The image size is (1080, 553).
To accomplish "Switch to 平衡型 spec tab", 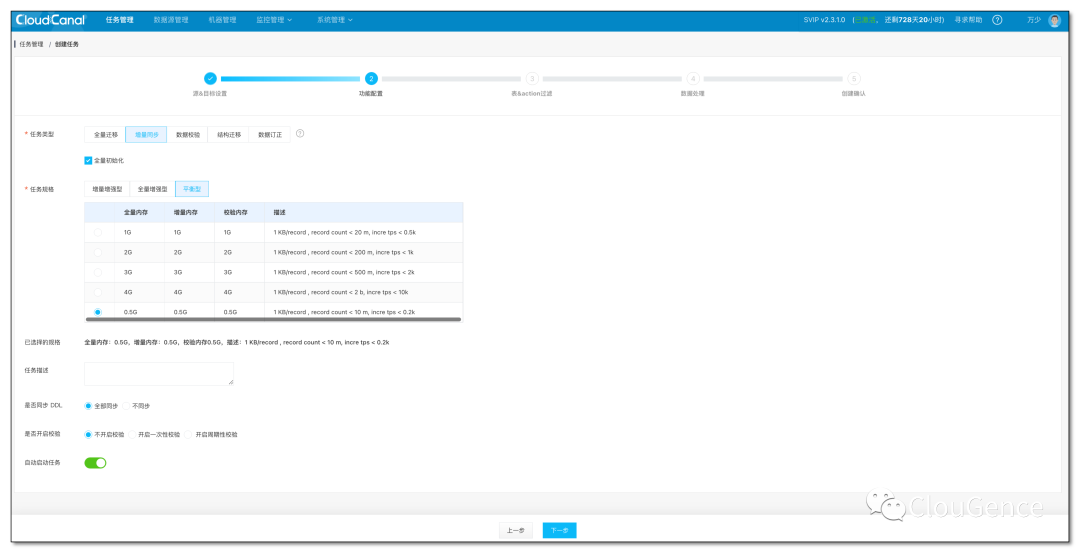I will [192, 189].
